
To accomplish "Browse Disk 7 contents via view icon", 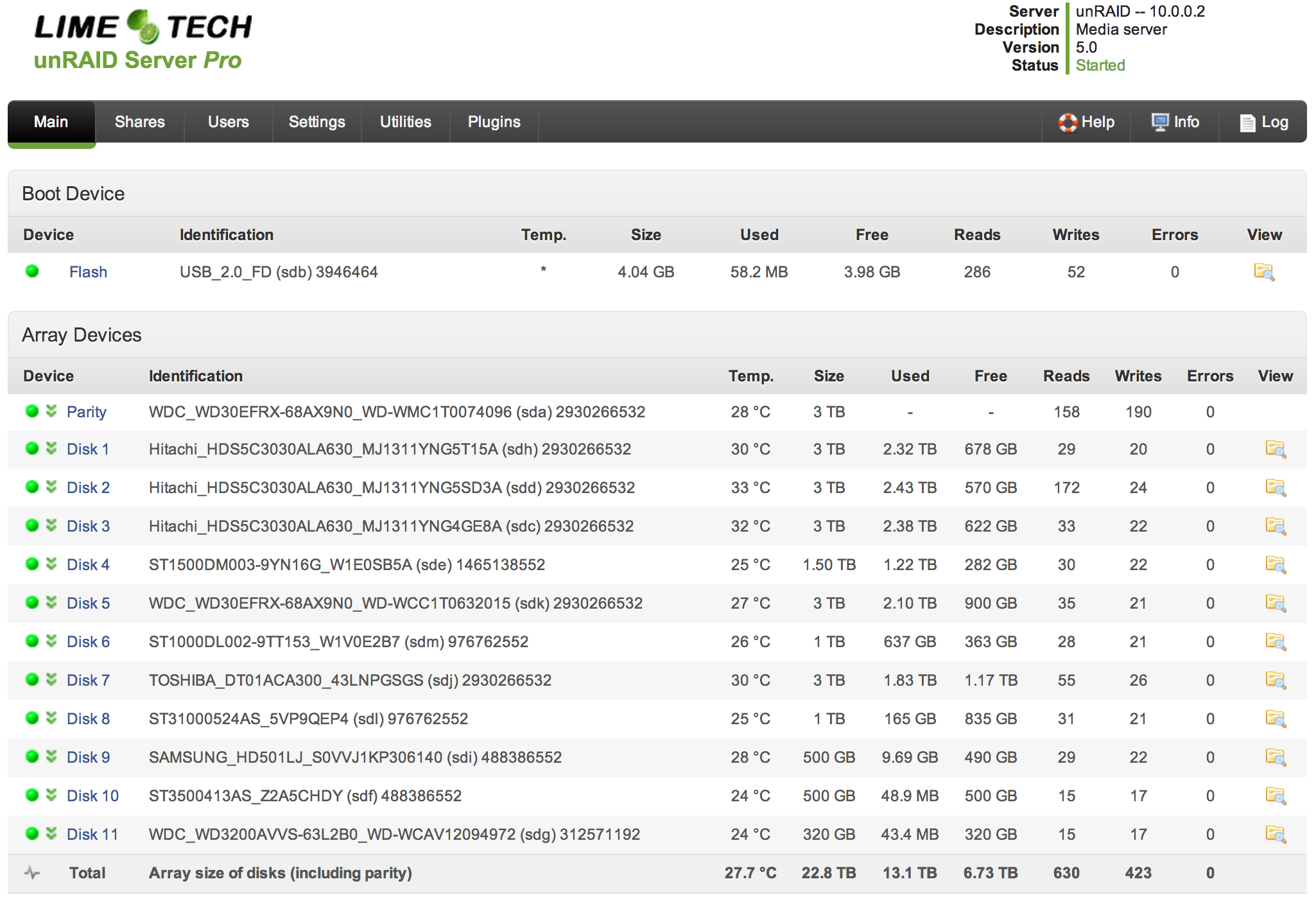I will click(x=1276, y=680).
